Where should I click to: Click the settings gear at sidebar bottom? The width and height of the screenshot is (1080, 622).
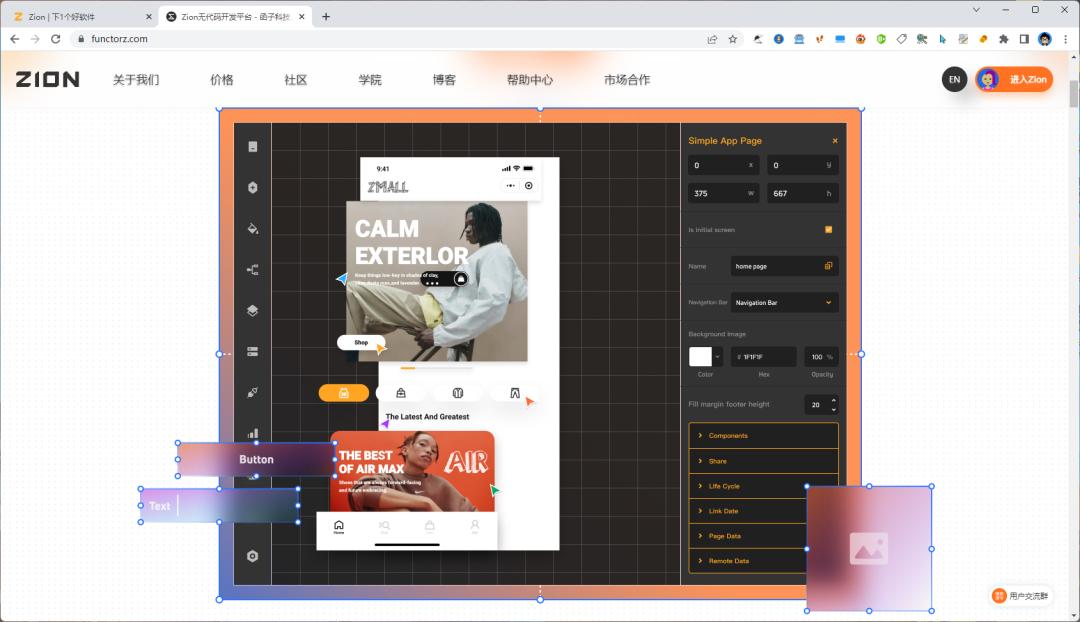click(252, 555)
